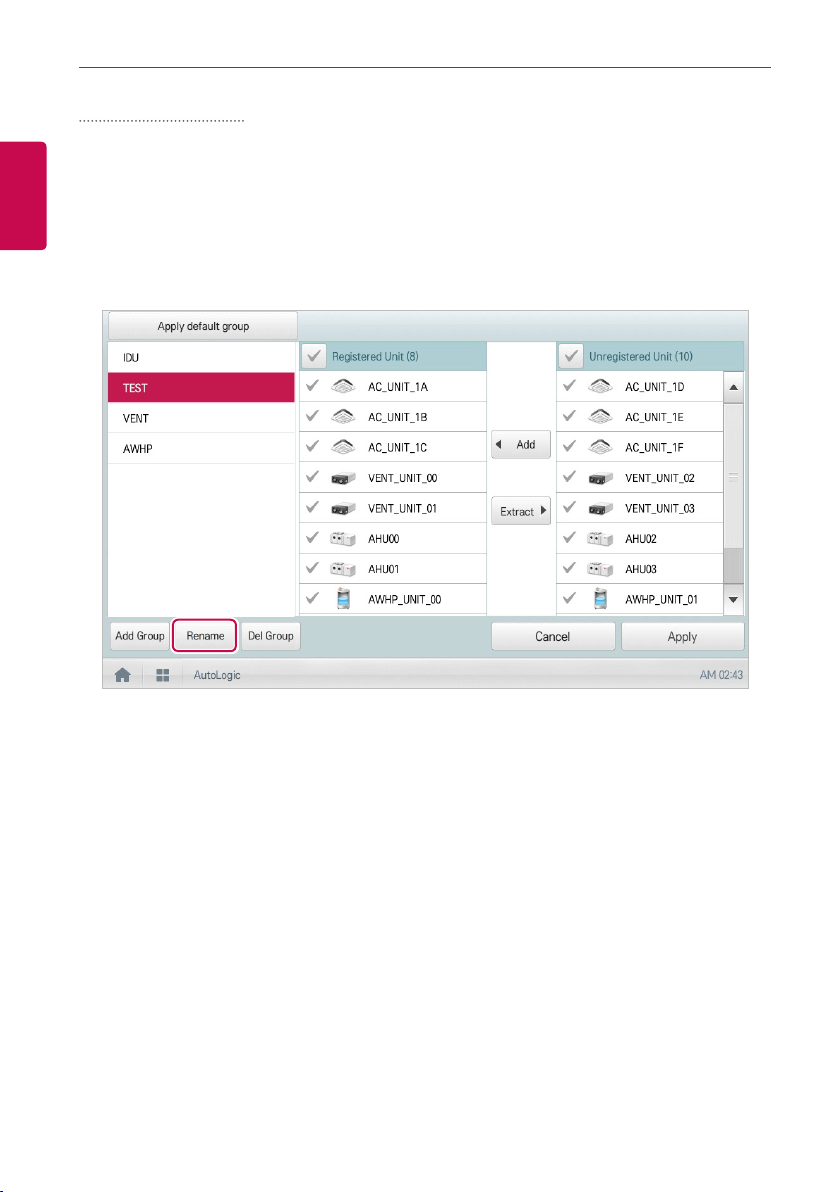Viewport: 840px width, 1192px height.
Task: Extract the selected units with the Extract arrow button
Action: point(521,511)
